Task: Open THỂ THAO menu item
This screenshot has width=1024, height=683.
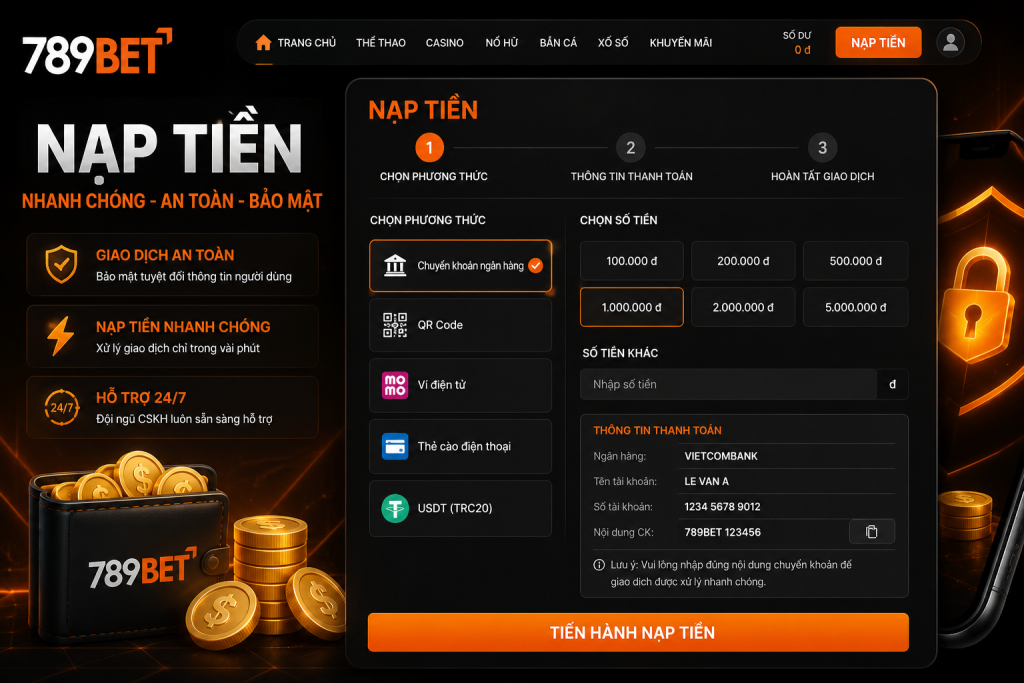Action: (381, 43)
